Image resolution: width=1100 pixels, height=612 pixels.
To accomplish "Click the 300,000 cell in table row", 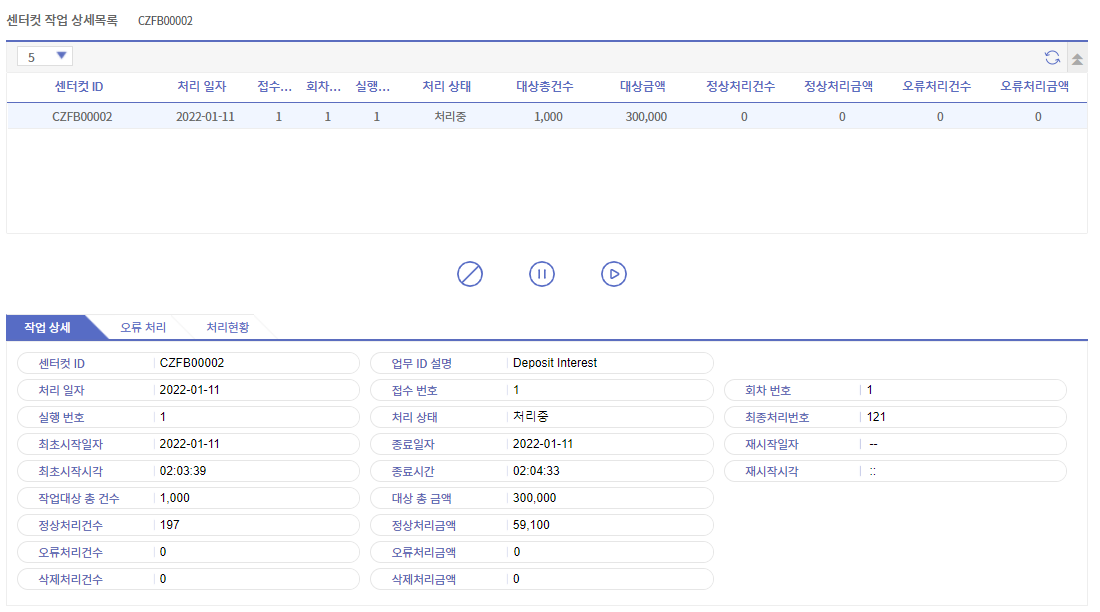I will [x=646, y=117].
